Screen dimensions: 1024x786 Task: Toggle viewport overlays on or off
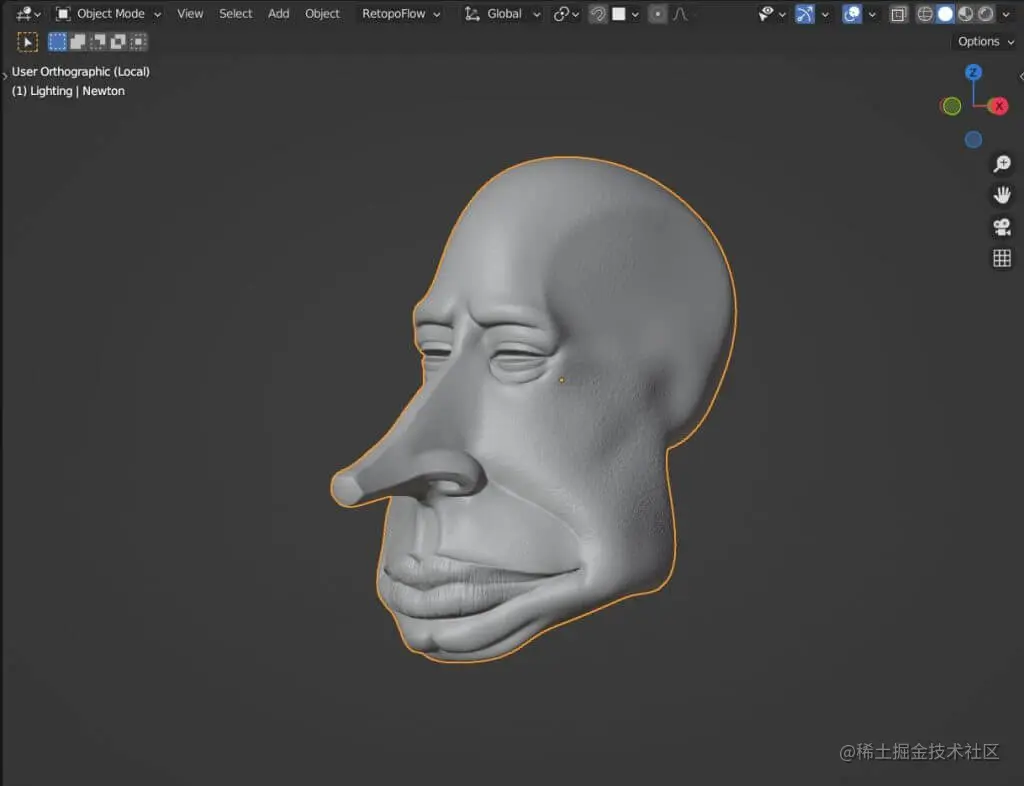pyautogui.click(x=852, y=14)
